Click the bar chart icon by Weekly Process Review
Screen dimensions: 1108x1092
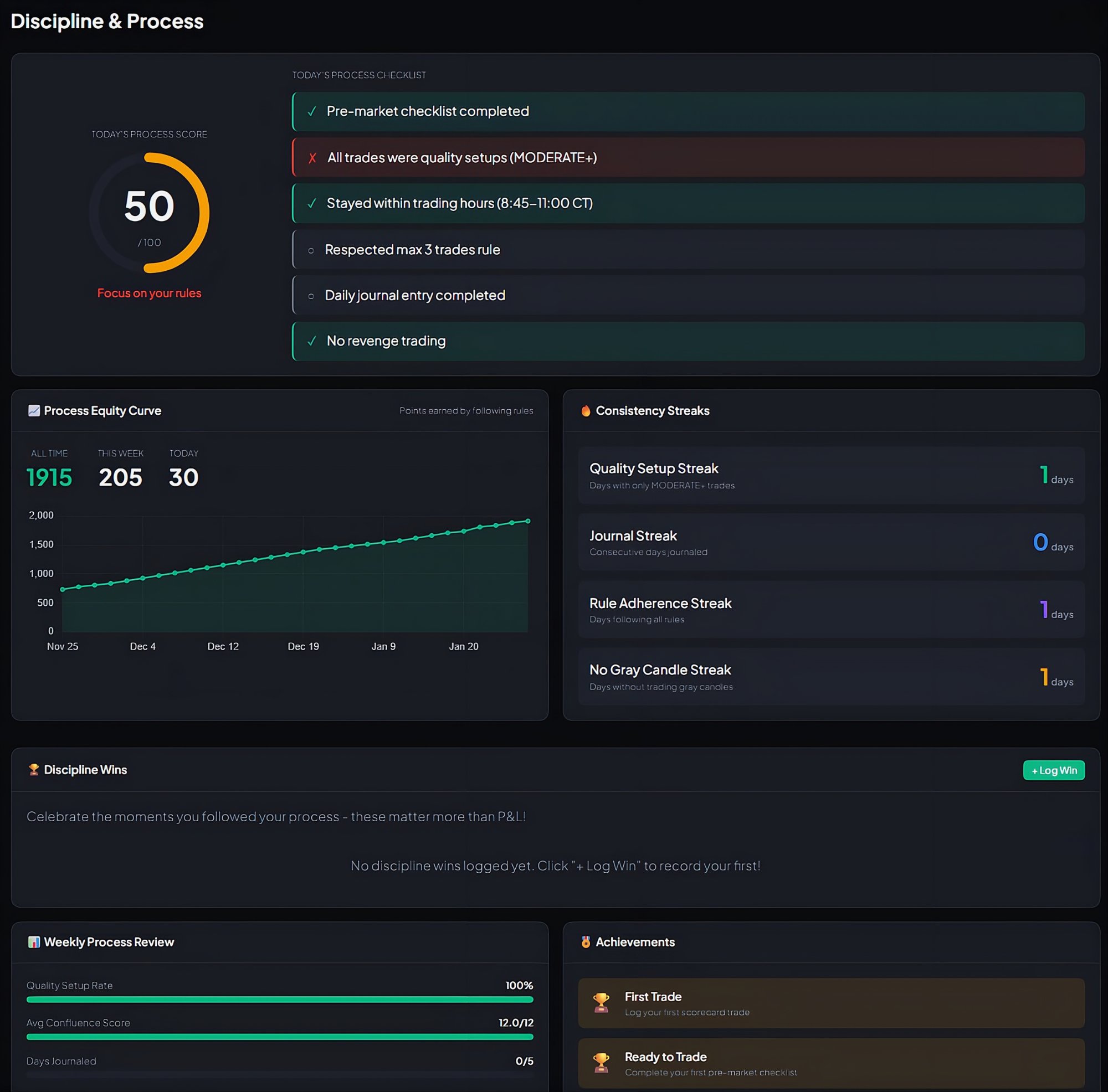34,942
